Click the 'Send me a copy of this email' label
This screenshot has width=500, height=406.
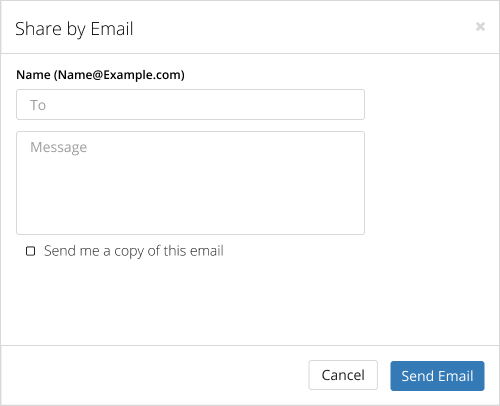pos(134,251)
